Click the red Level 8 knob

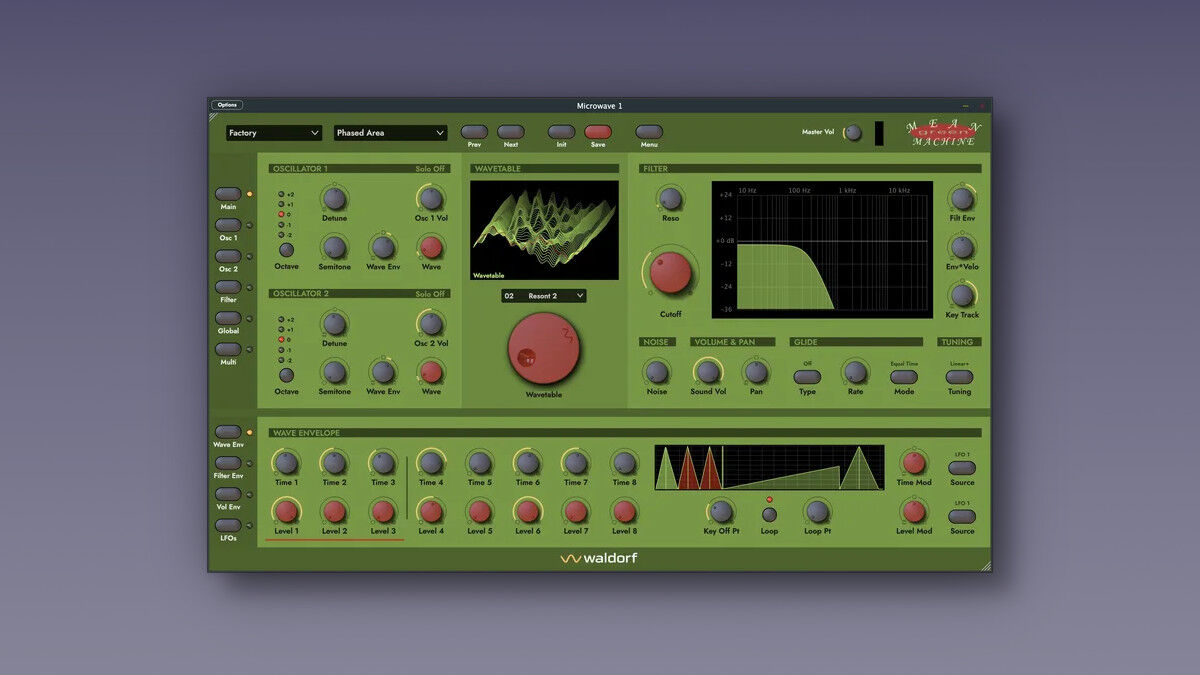[x=624, y=511]
